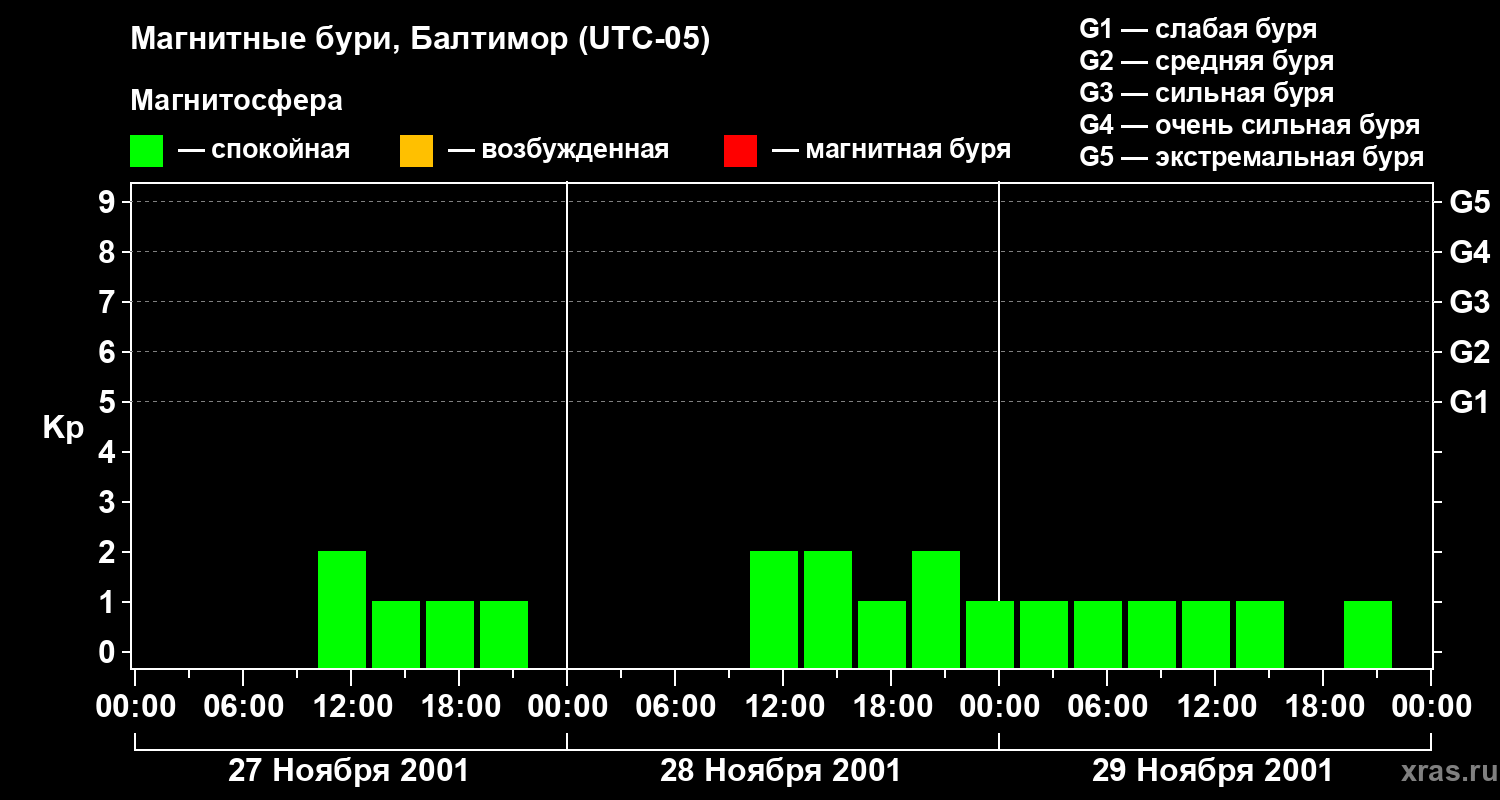This screenshot has width=1500, height=800.
Task: Click the 28 November Kp 1 bar above 18:00
Action: (882, 634)
